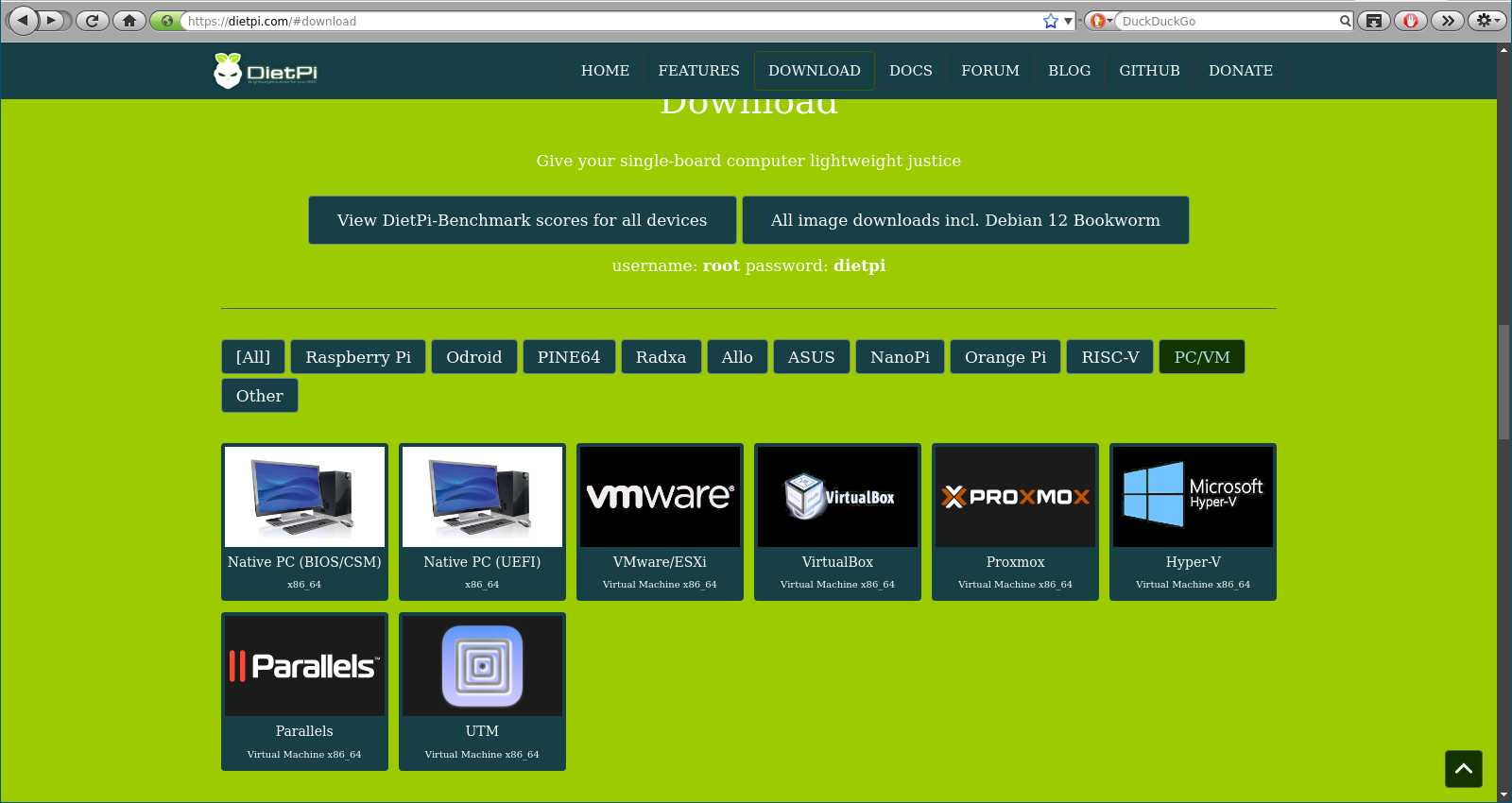
Task: Click the 'UTM' caption text
Action: (482, 731)
